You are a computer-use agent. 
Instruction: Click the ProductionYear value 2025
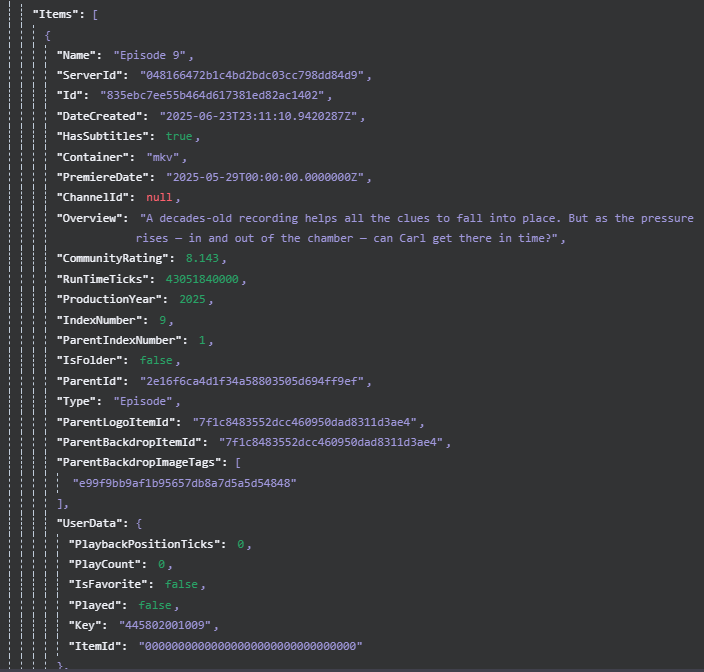tap(196, 299)
